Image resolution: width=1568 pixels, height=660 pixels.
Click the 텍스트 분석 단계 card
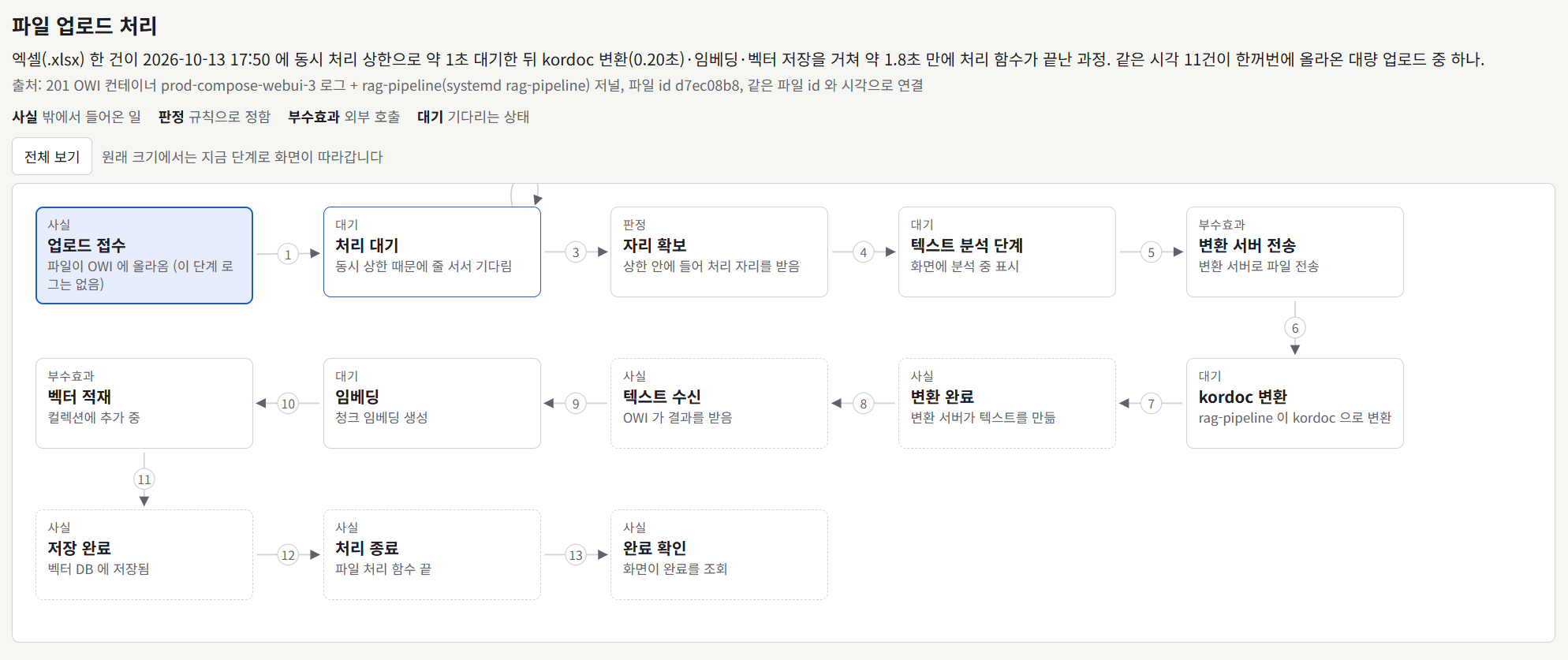point(1007,252)
